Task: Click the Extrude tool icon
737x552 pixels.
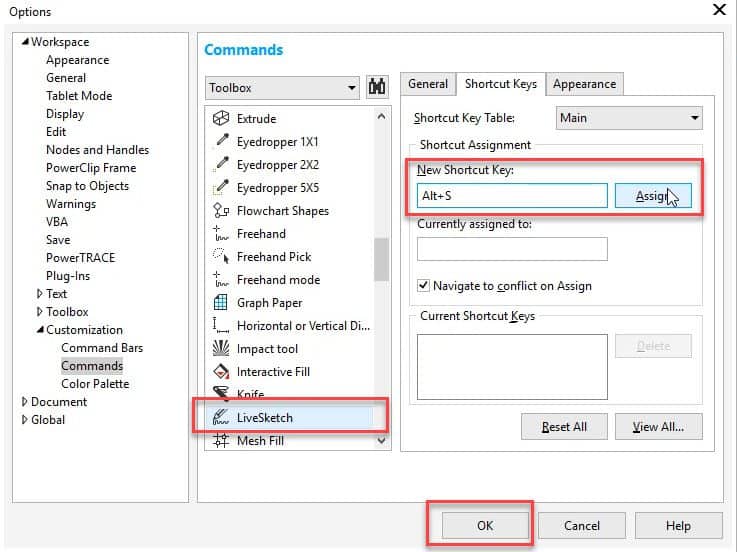Action: [x=221, y=119]
